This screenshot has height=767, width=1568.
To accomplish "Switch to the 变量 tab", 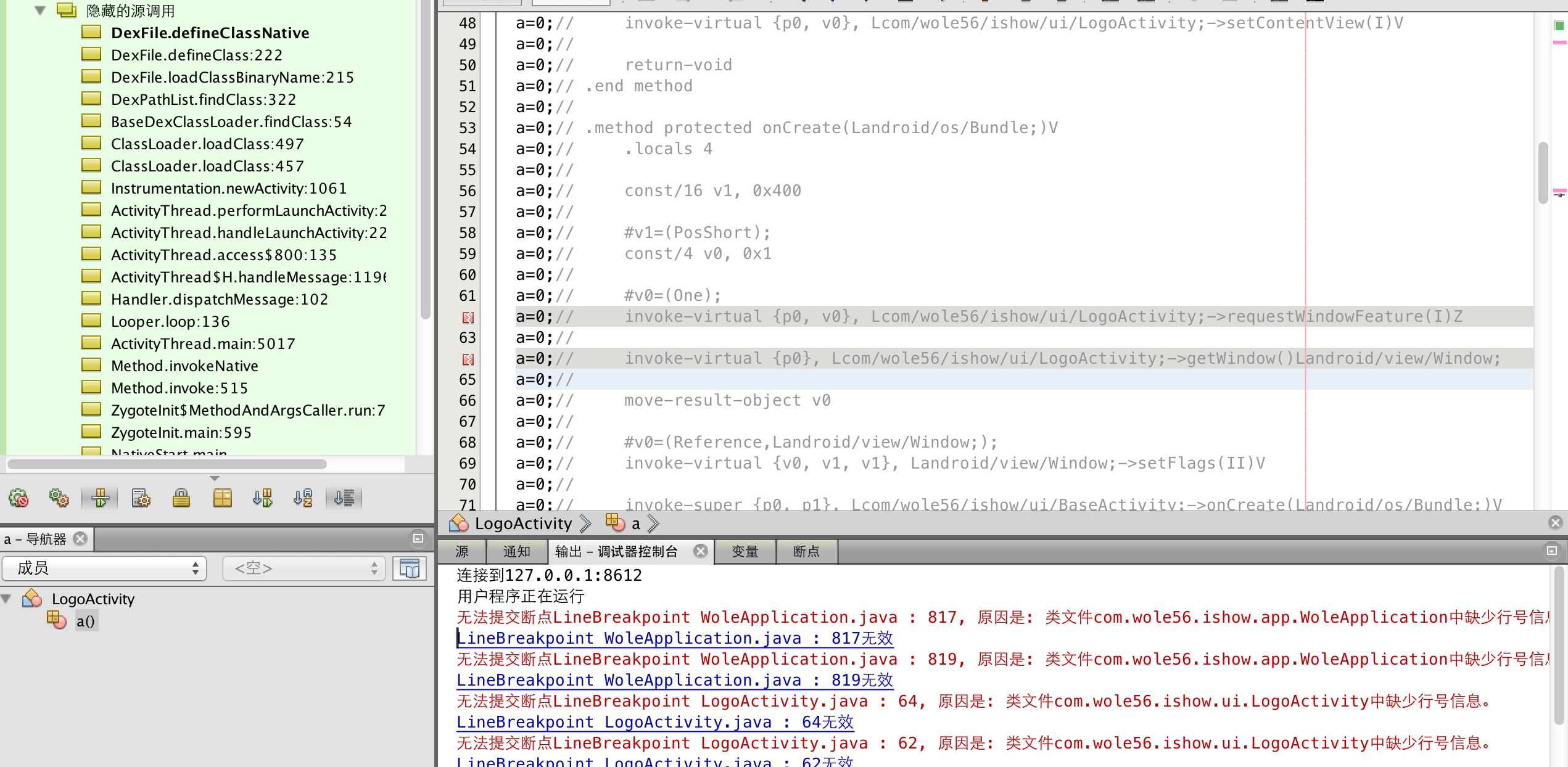I will [x=745, y=551].
